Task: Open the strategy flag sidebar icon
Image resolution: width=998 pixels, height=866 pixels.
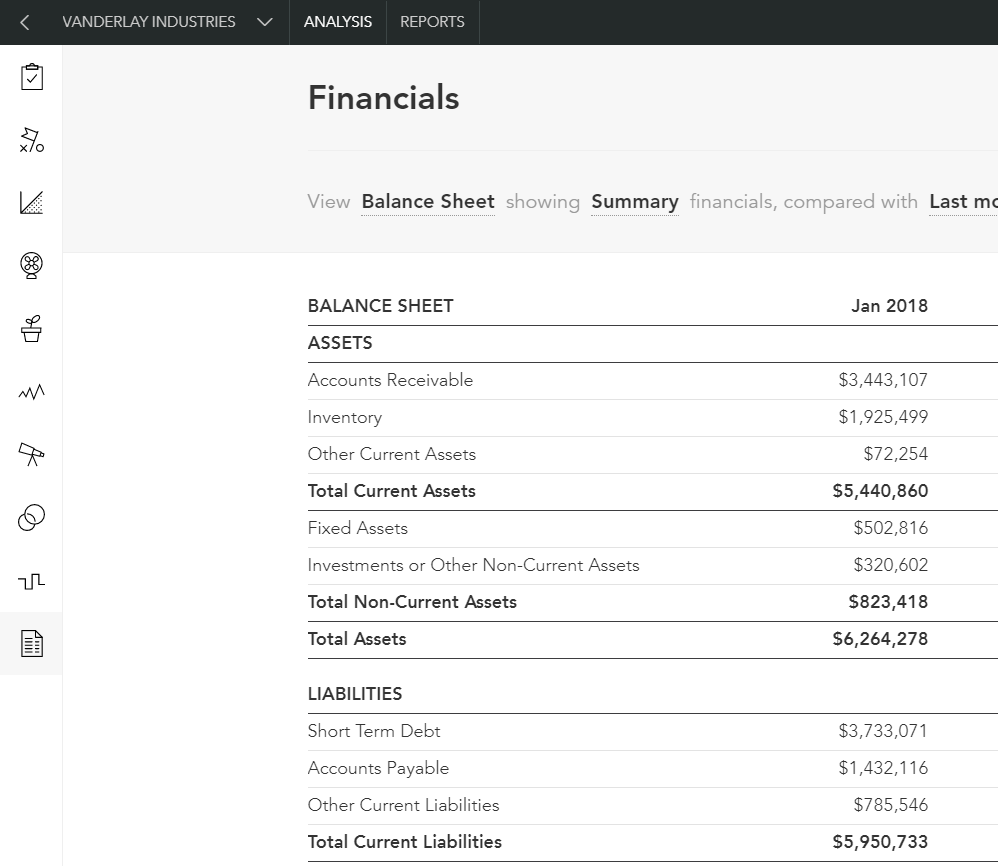Action: click(32, 140)
